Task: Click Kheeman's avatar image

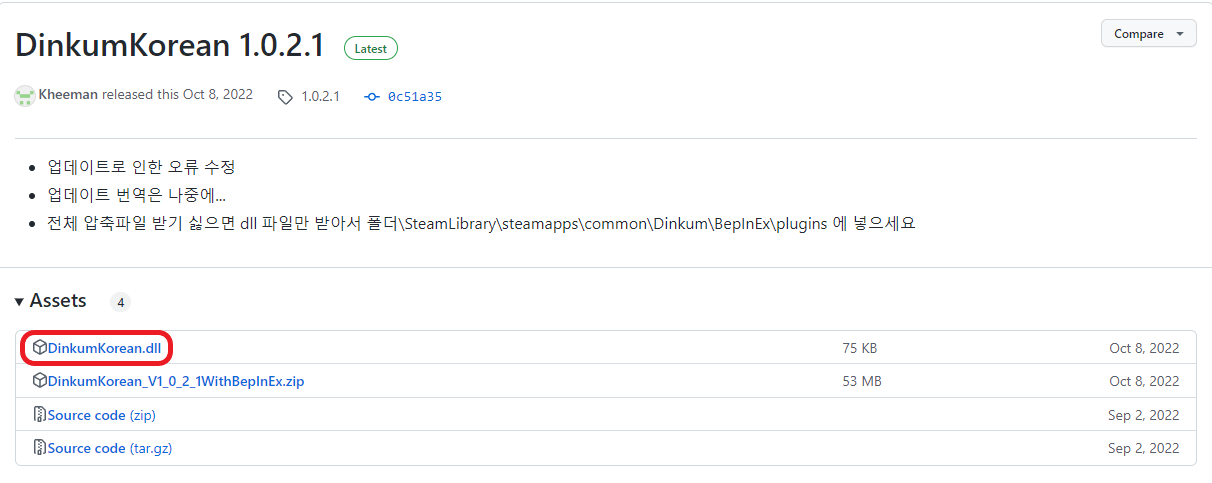Action: (x=25, y=96)
